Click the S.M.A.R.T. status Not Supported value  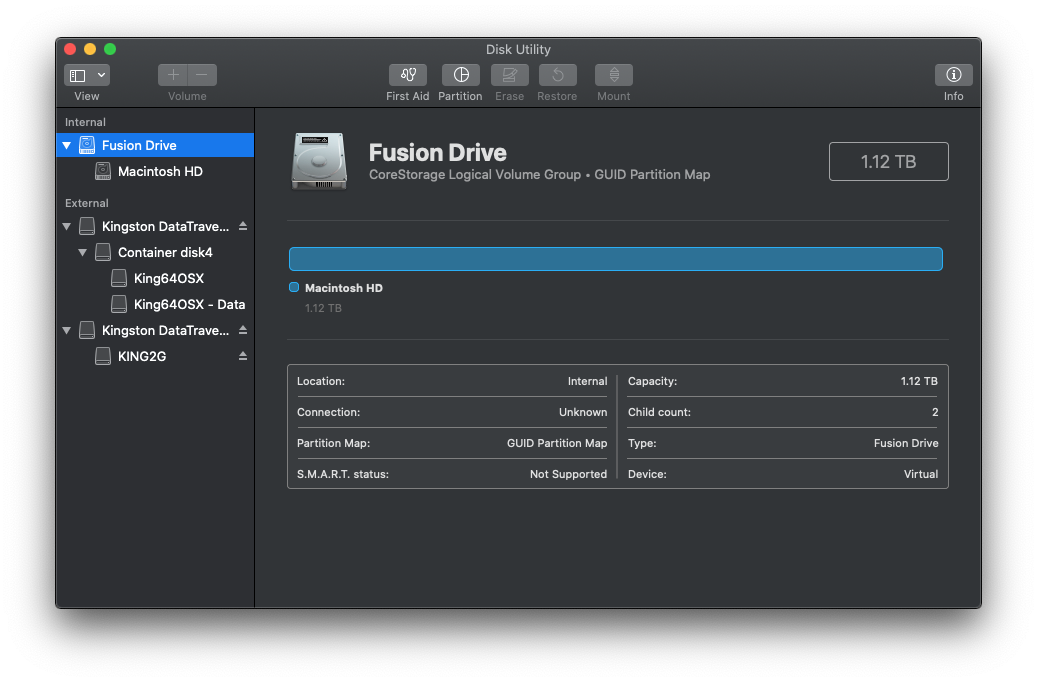tap(568, 474)
